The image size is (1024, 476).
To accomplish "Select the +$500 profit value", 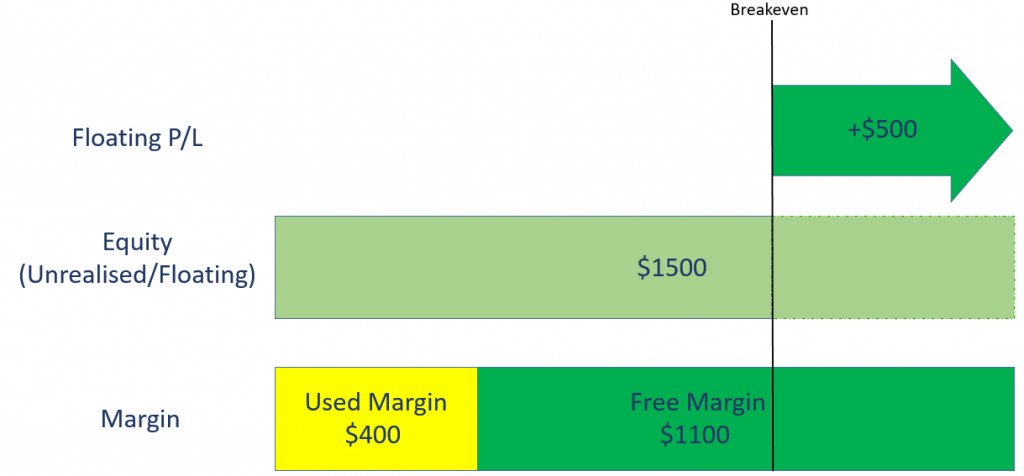I will click(882, 129).
